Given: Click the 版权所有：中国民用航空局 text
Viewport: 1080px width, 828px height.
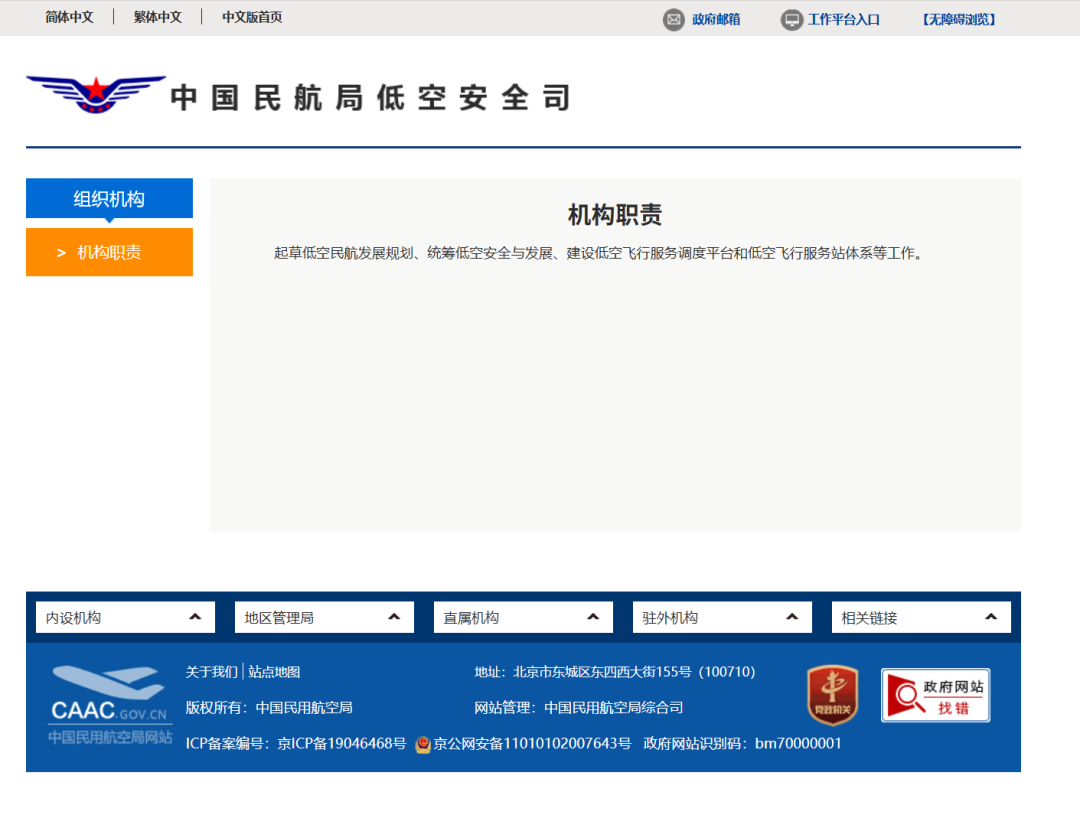Looking at the screenshot, I should point(269,707).
